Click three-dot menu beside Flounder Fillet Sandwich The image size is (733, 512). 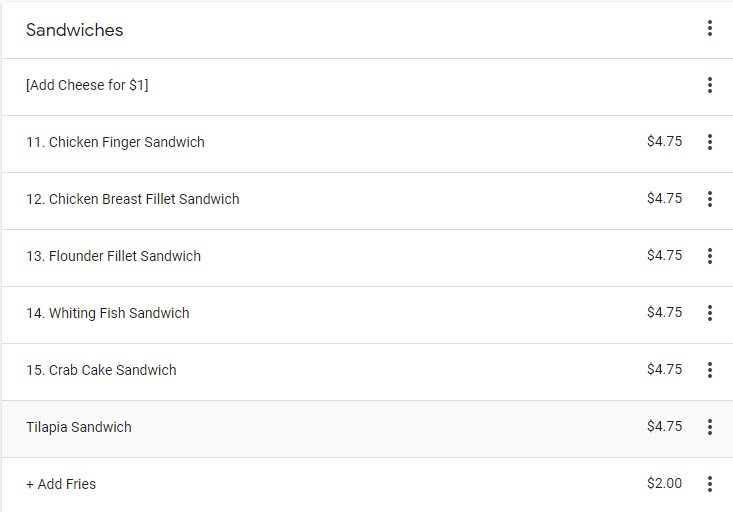(709, 256)
